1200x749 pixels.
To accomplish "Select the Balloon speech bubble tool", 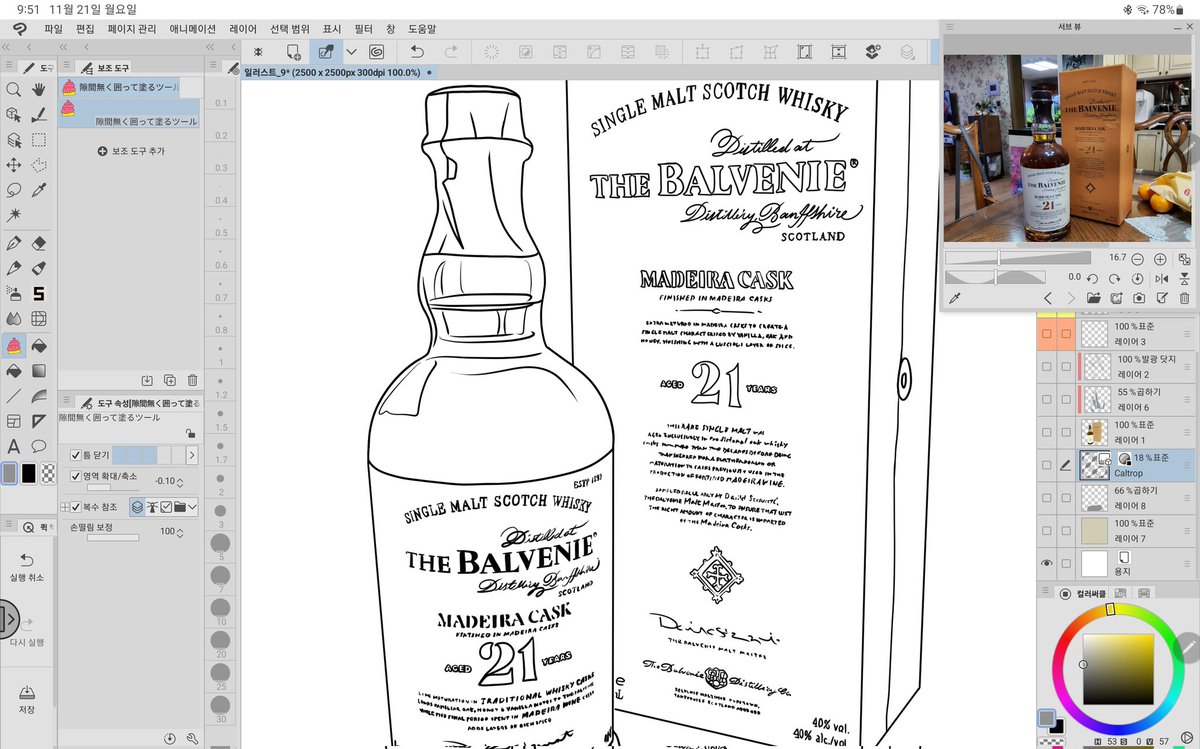I will click(39, 446).
